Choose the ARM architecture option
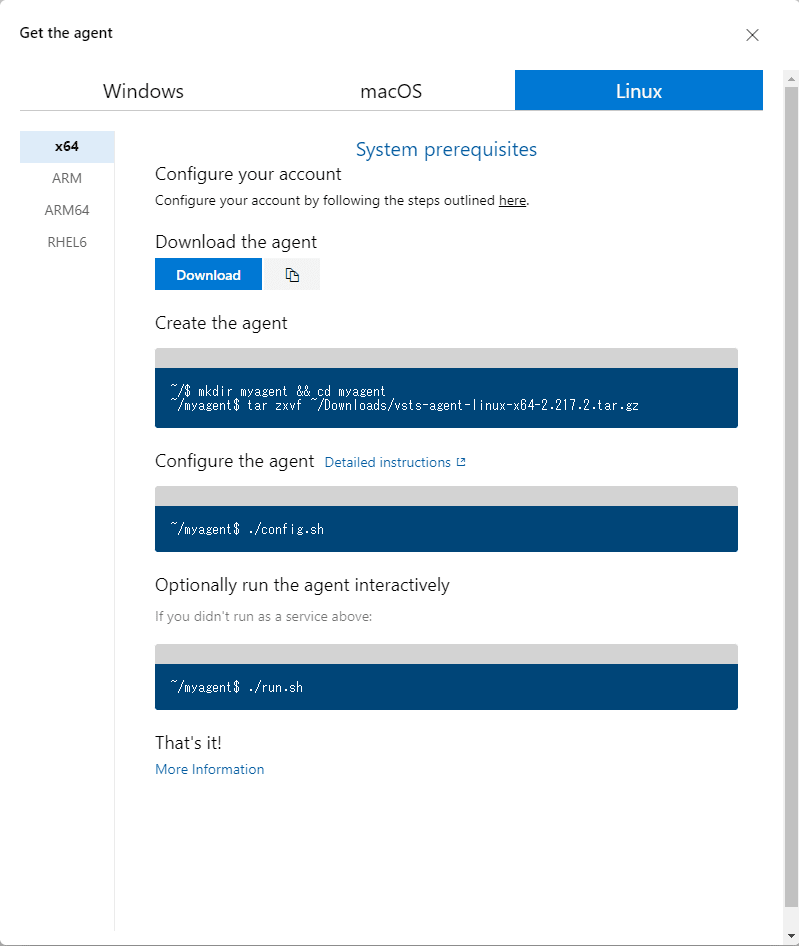Screen dimensions: 799x946 click(x=67, y=179)
